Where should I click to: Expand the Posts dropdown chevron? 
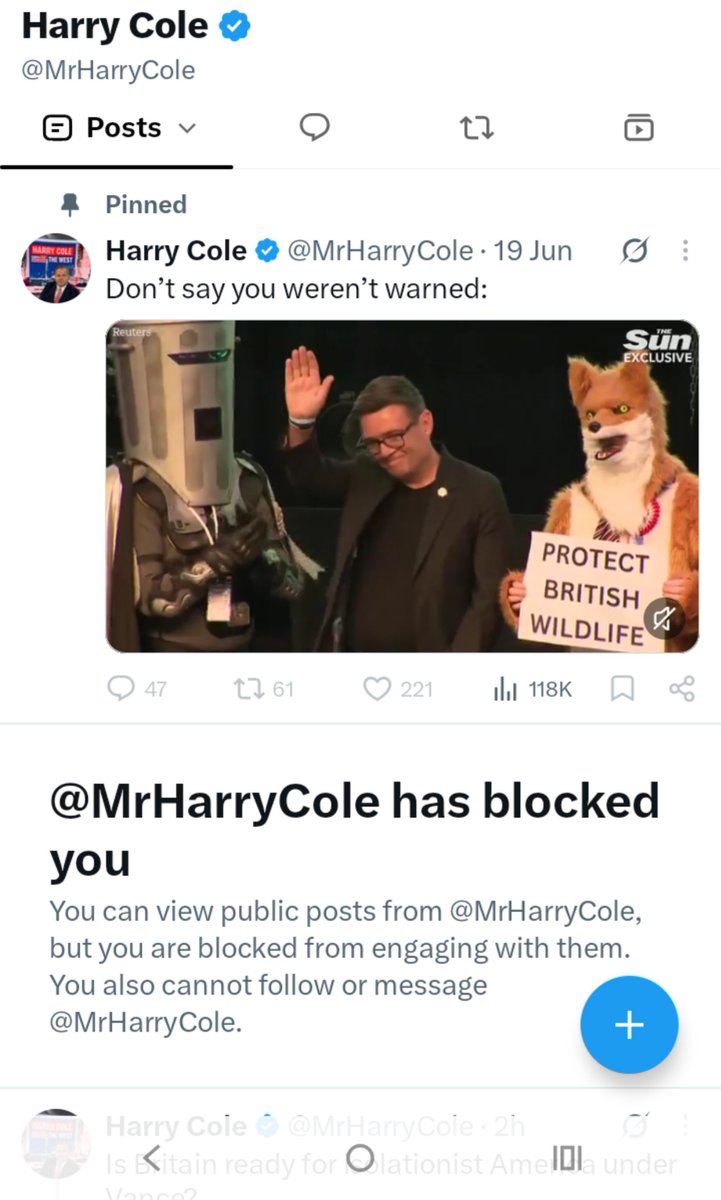coord(187,129)
